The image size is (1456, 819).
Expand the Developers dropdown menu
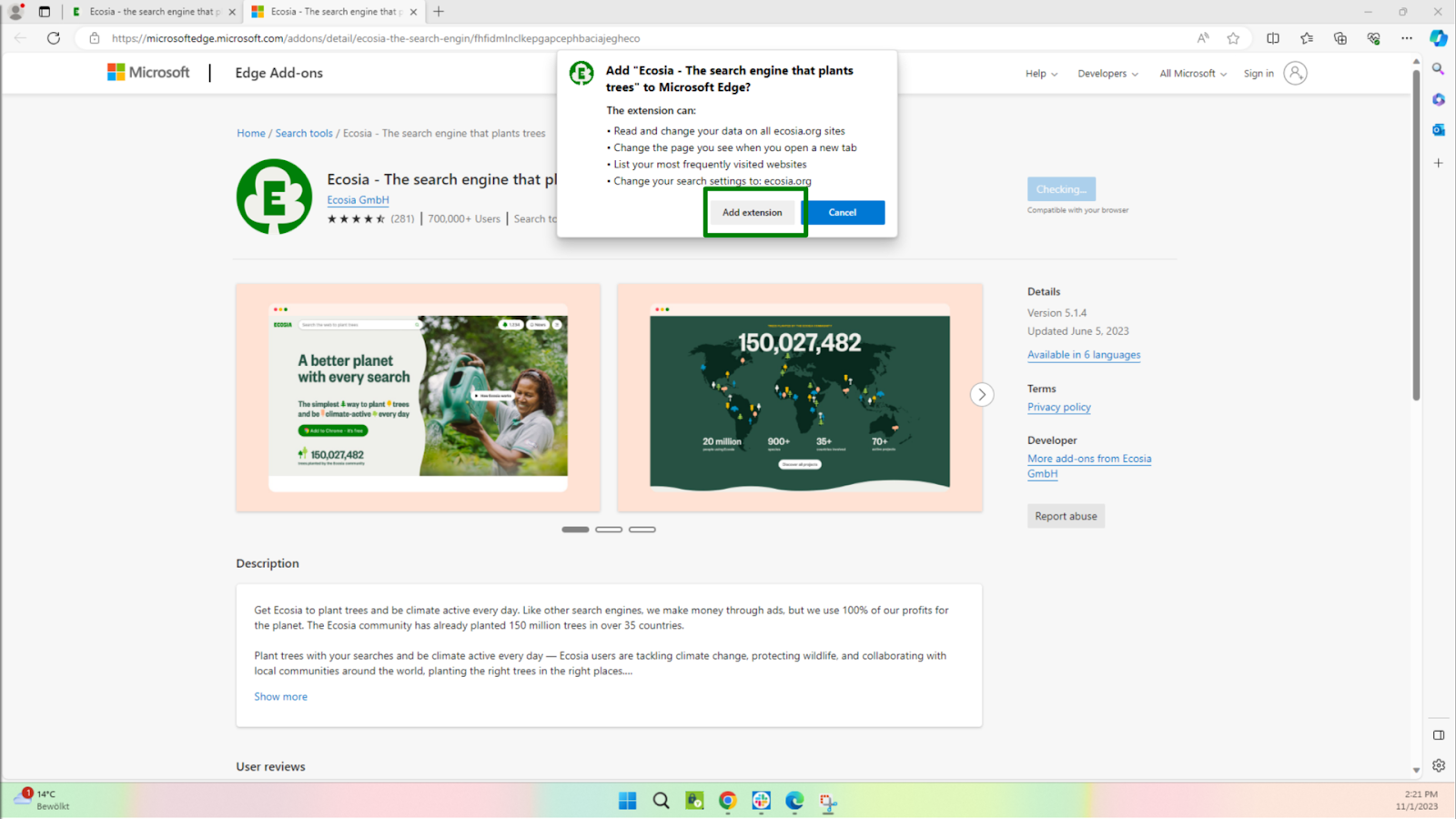point(1107,74)
